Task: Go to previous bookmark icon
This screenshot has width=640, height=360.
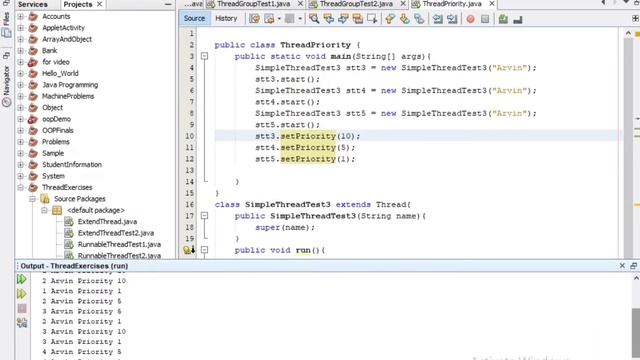Action: (390, 19)
